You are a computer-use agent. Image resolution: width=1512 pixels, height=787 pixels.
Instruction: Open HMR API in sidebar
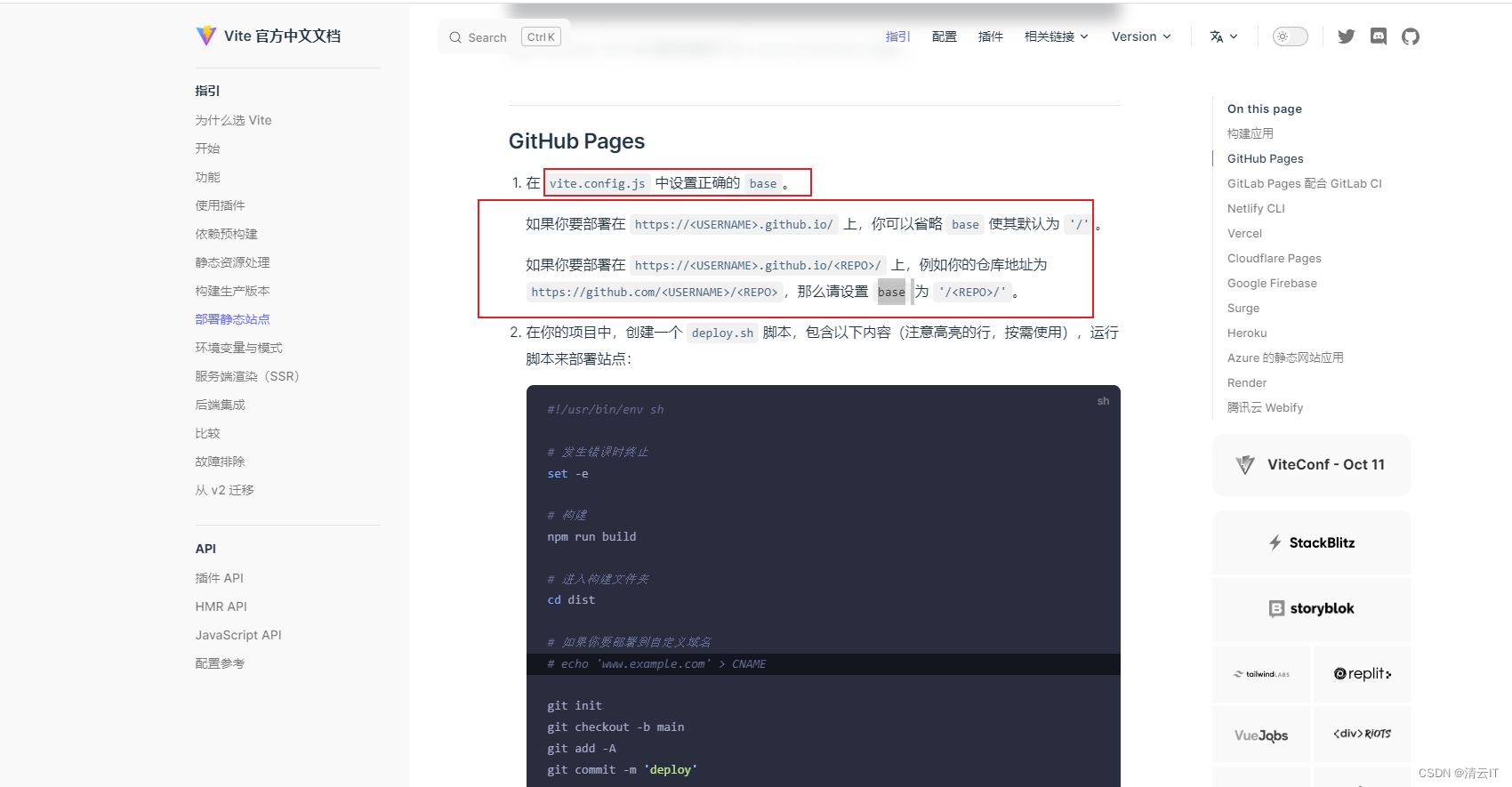[x=221, y=606]
